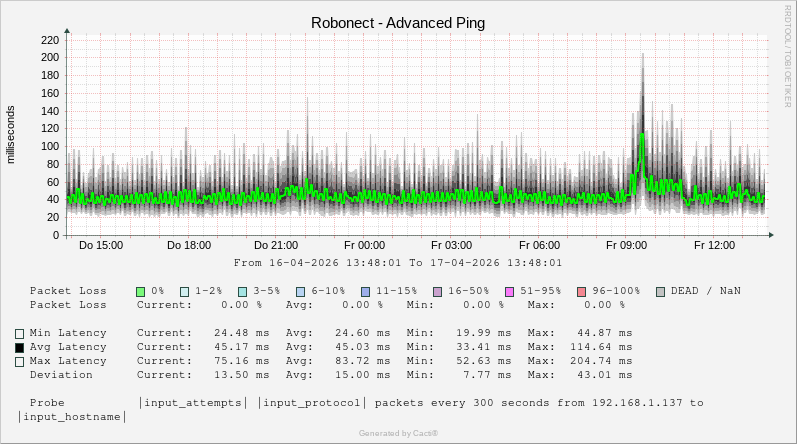Click the black Avg Latency legend box
The width and height of the screenshot is (797, 444).
(x=19, y=347)
